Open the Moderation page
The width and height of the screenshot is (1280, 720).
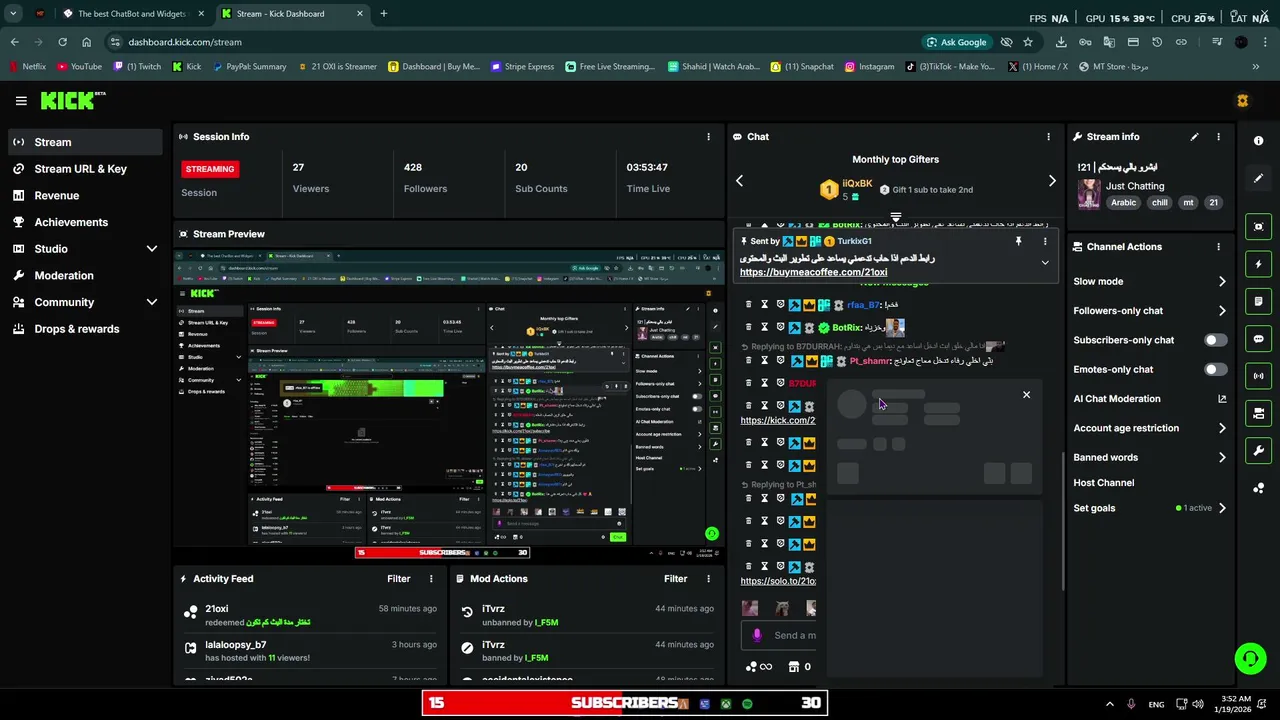pyautogui.click(x=85, y=276)
